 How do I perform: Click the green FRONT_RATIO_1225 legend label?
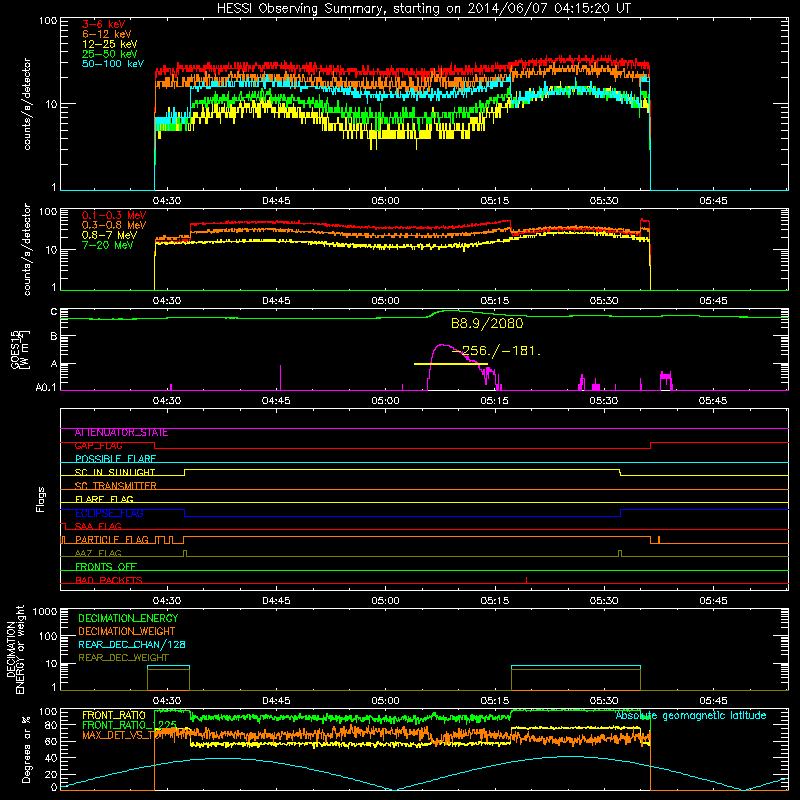130,725
